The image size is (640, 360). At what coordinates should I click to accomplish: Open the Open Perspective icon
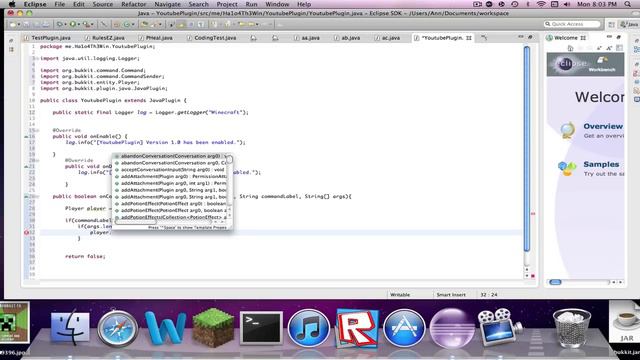(611, 24)
